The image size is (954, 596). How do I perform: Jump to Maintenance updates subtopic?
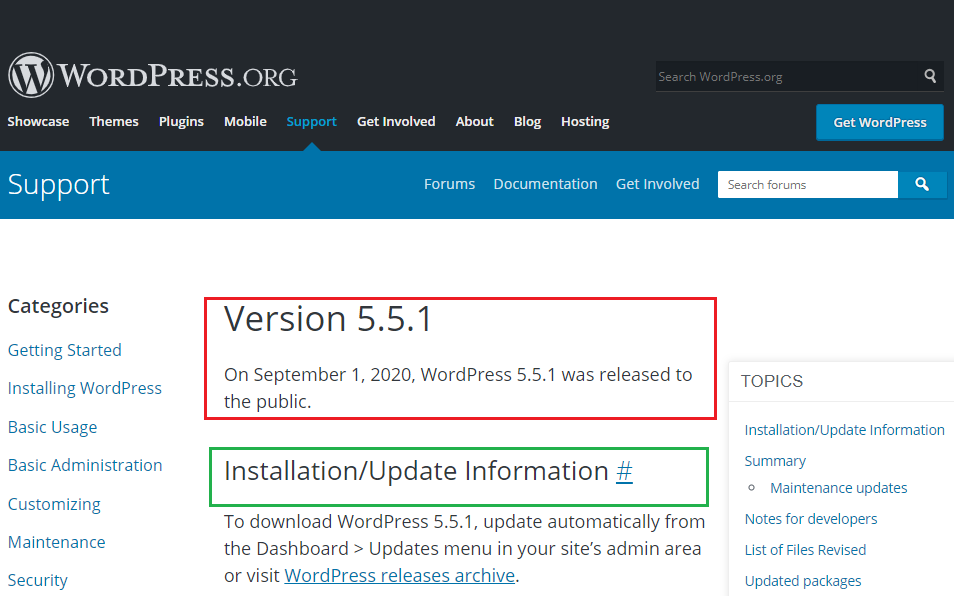coord(838,488)
